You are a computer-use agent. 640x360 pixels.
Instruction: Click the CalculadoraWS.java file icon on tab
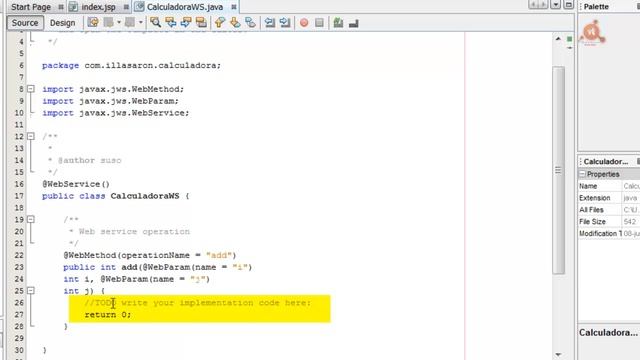[x=140, y=7]
